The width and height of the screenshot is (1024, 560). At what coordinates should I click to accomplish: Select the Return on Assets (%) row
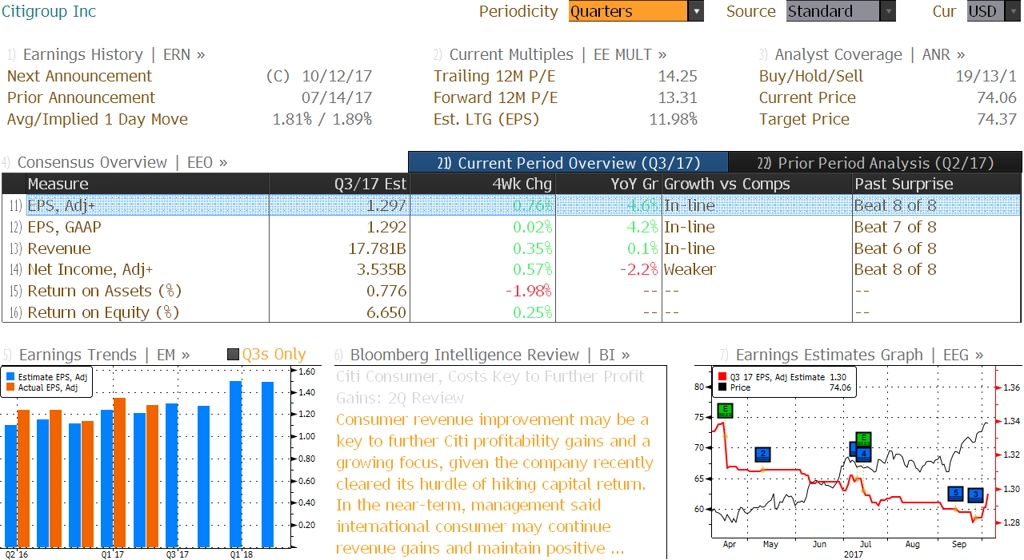click(x=511, y=290)
